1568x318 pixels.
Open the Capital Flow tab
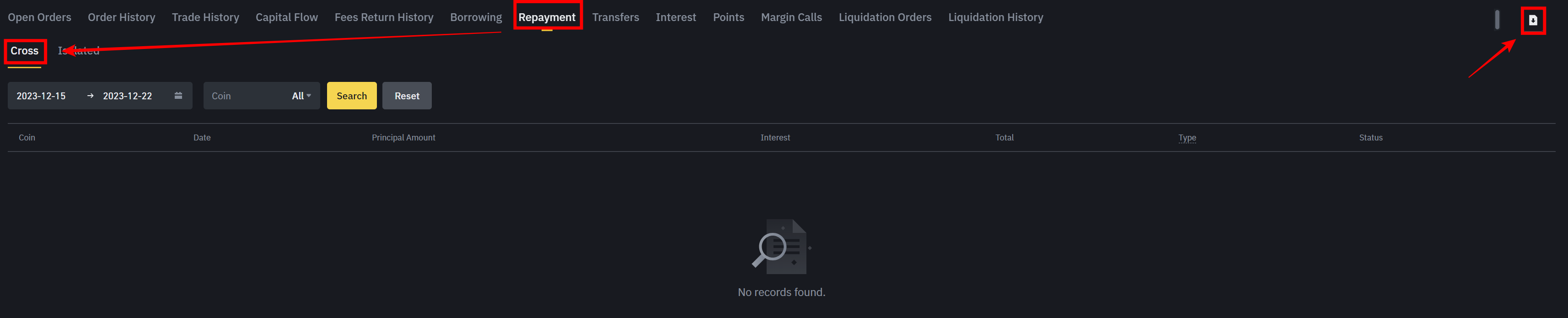pos(287,17)
